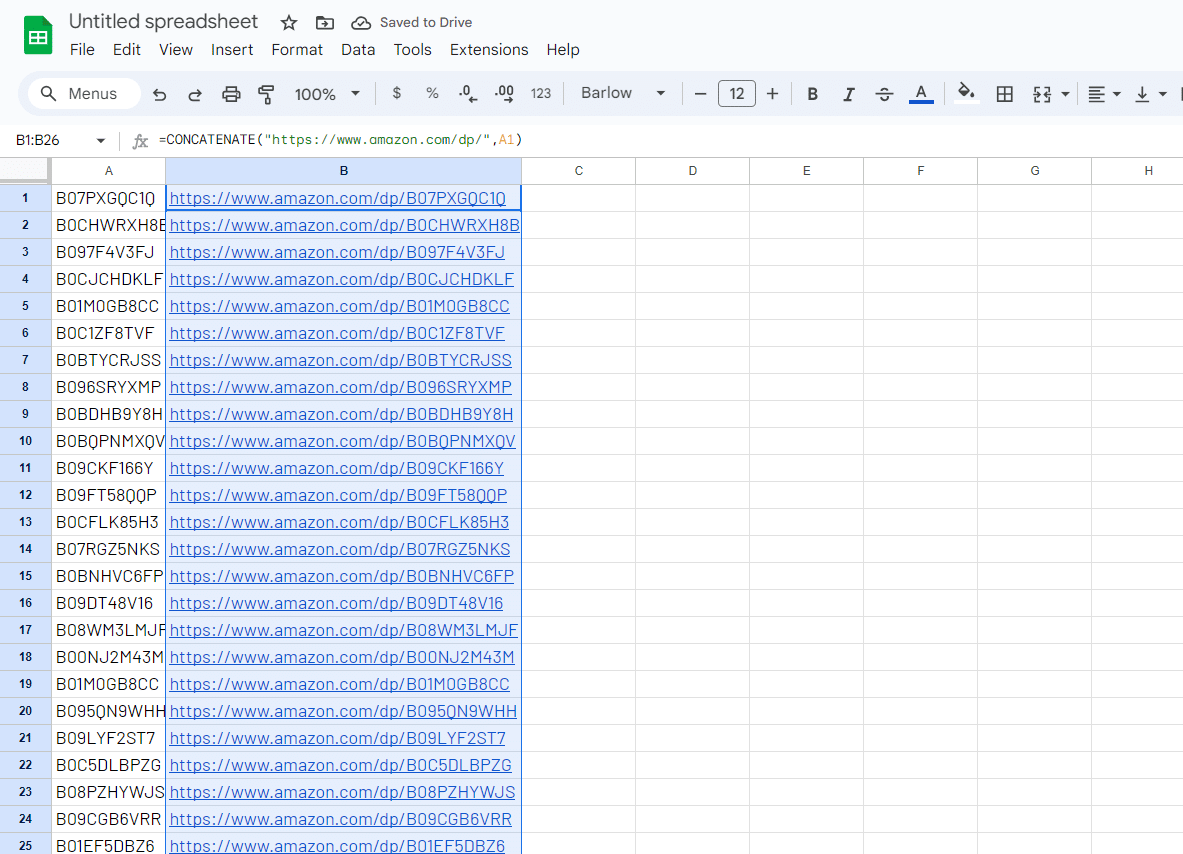Toggle italic formatting
This screenshot has width=1183, height=854.
[x=848, y=94]
